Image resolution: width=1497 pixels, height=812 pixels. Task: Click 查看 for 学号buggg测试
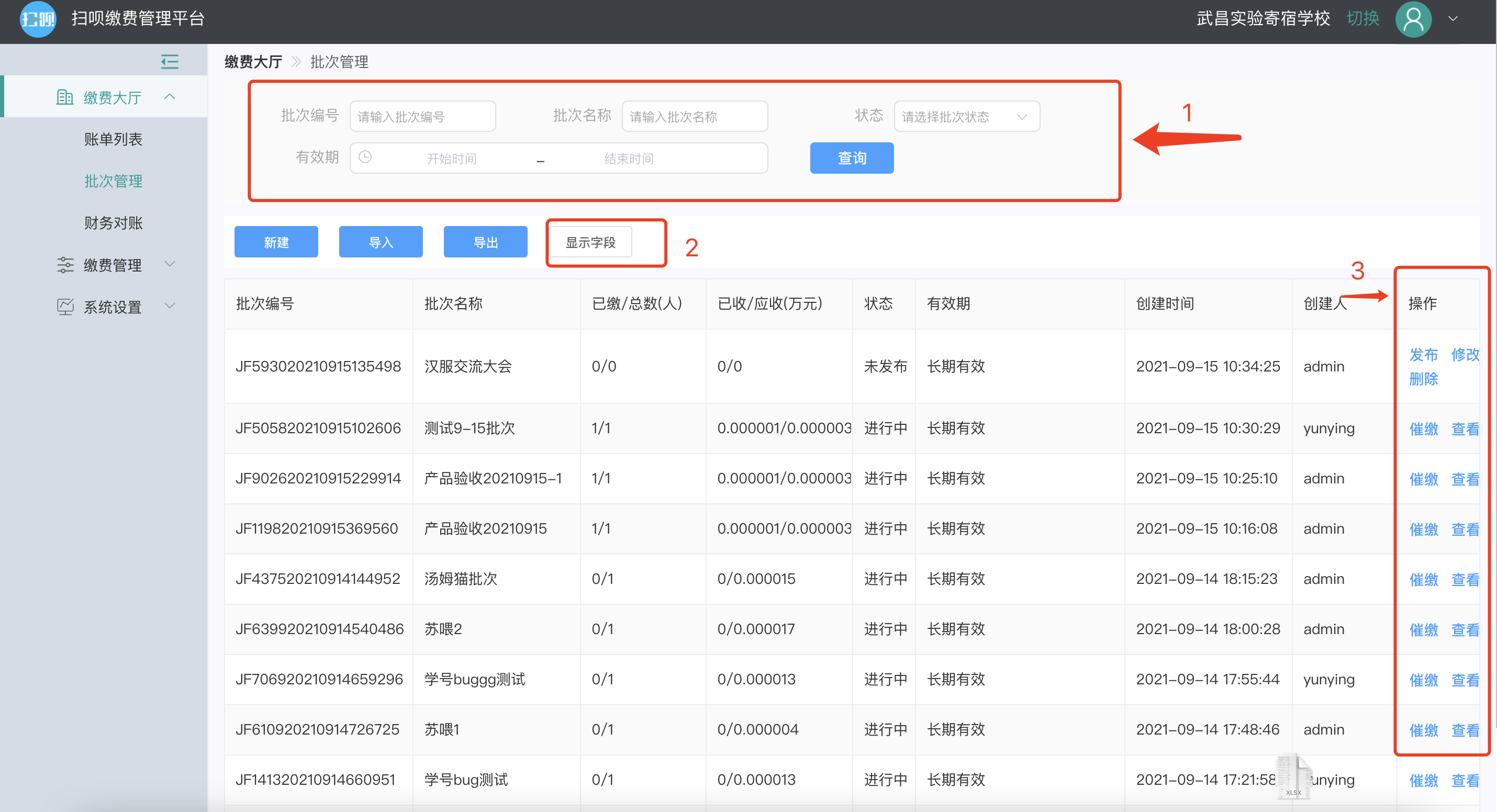[x=1466, y=680]
